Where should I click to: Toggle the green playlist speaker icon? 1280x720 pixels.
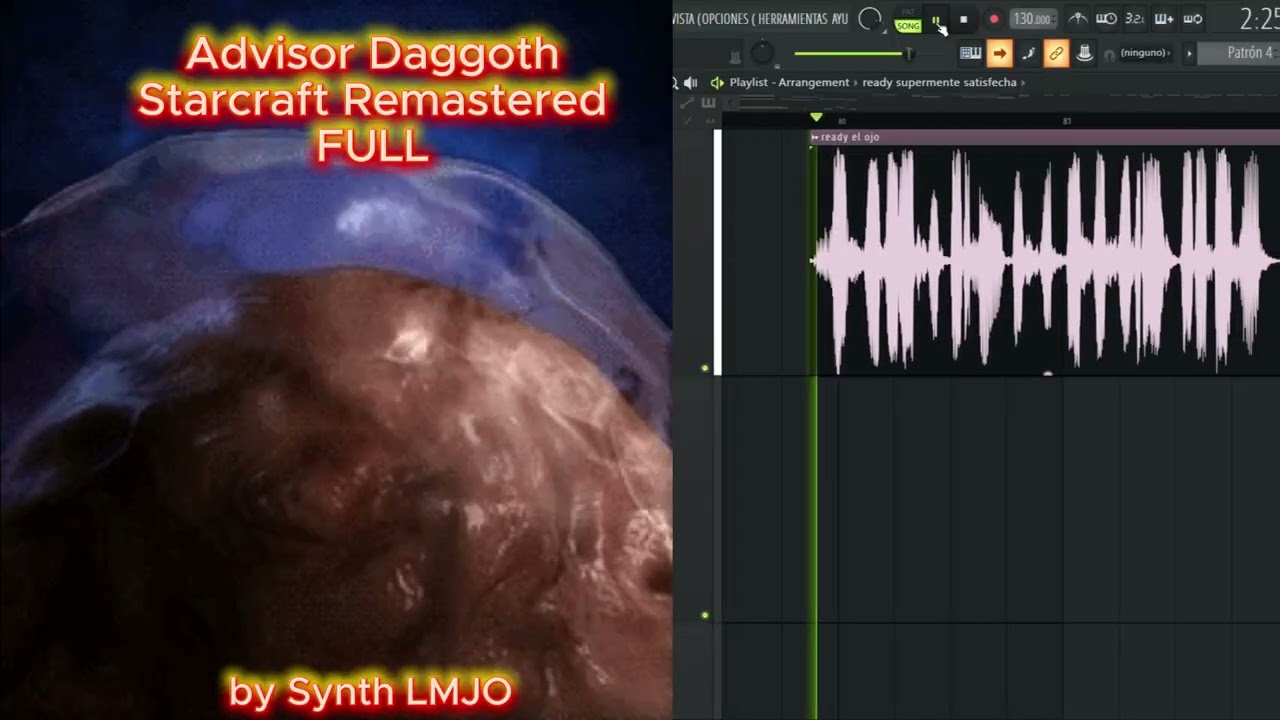716,83
